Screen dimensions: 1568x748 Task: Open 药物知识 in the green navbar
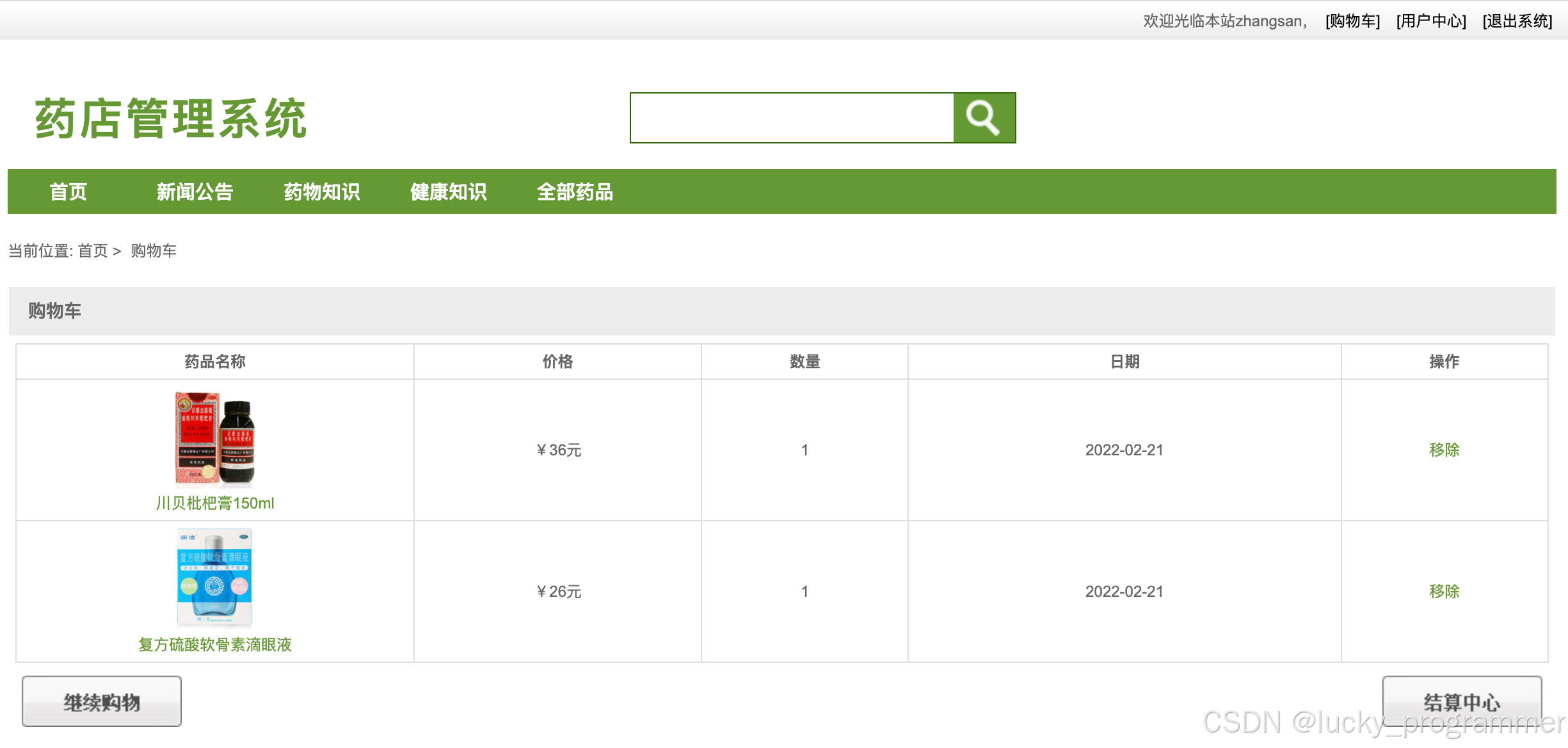(x=321, y=191)
